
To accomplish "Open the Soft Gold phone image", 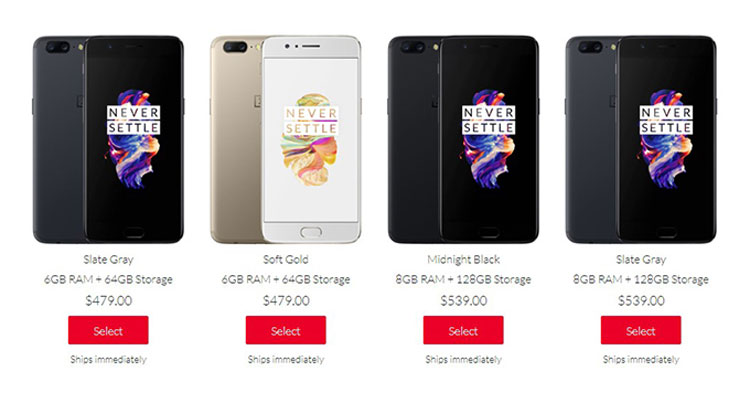I will pyautogui.click(x=286, y=139).
